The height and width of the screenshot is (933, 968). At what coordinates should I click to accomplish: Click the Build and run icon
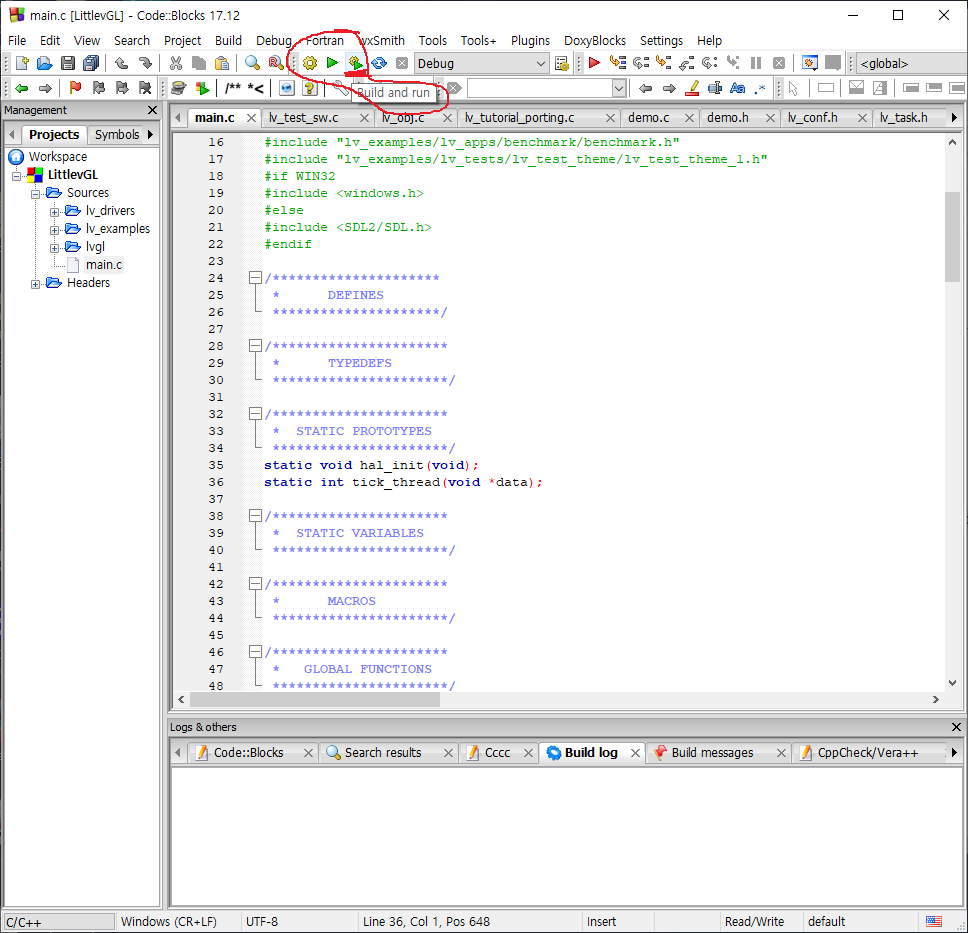(x=355, y=63)
